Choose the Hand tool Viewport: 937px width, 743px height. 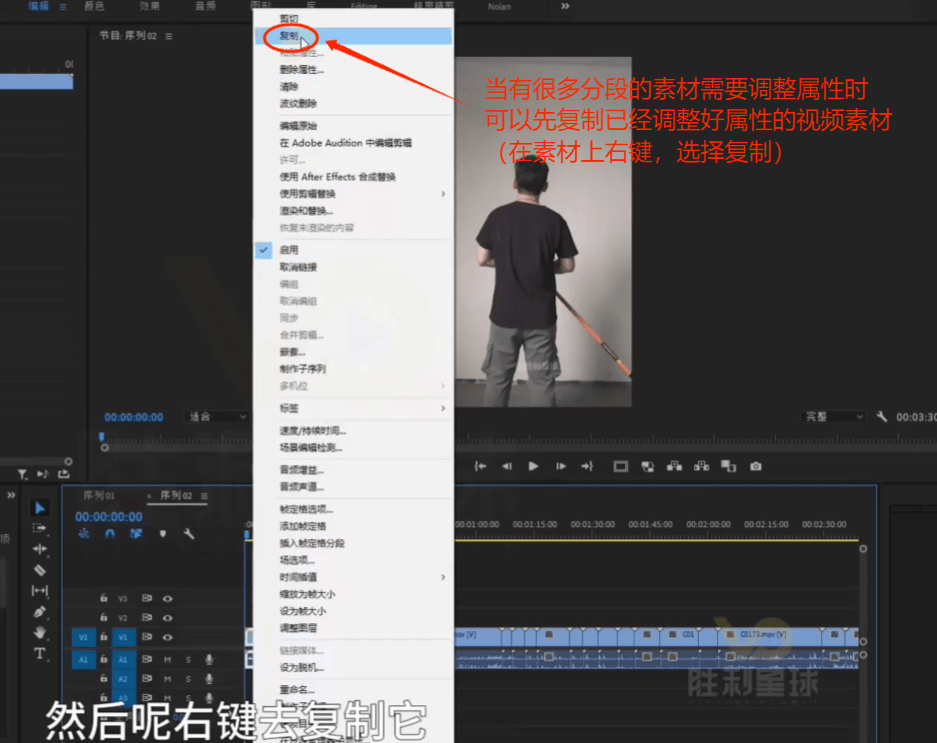40,632
